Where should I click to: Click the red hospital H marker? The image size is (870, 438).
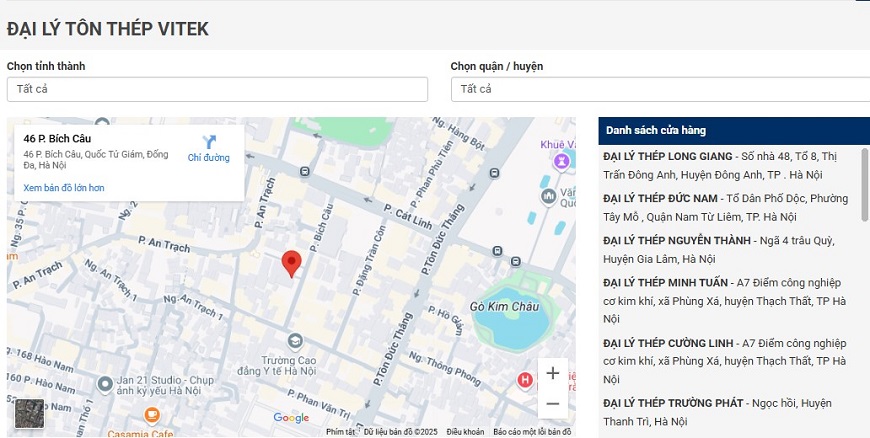(525, 380)
